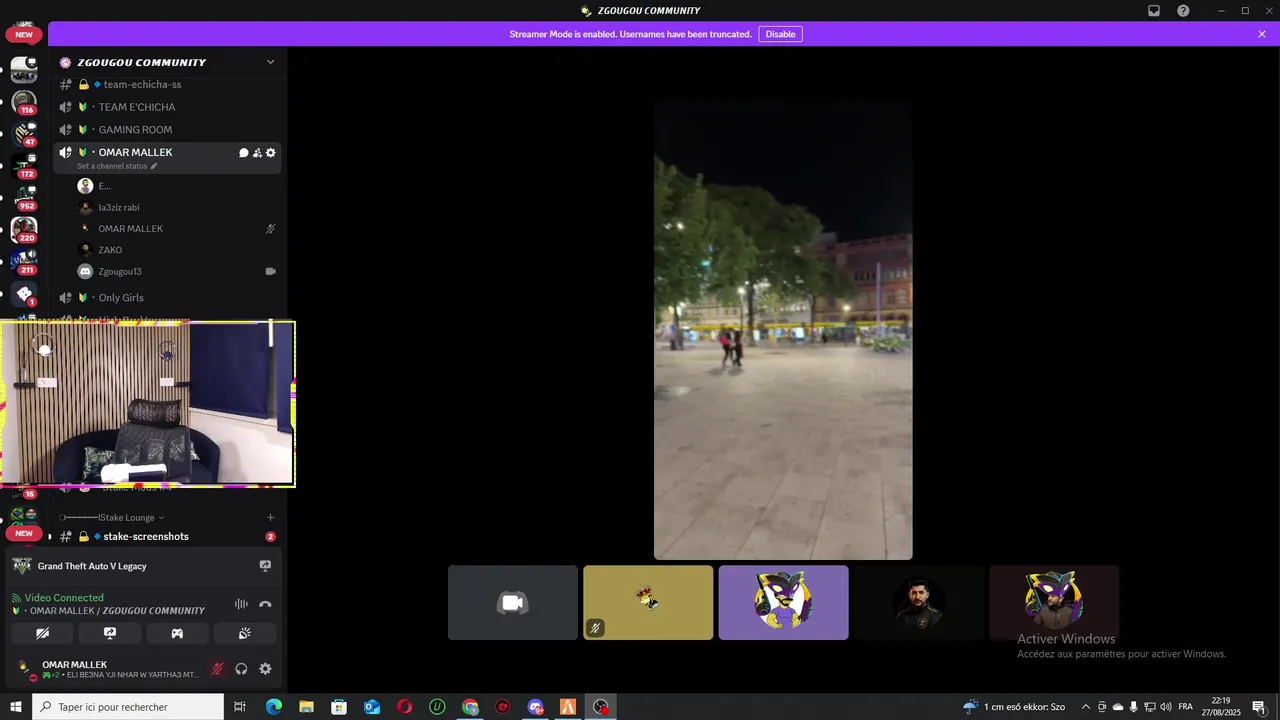This screenshot has width=1280, height=720.
Task: Select the purple background avatar tile
Action: (x=783, y=603)
